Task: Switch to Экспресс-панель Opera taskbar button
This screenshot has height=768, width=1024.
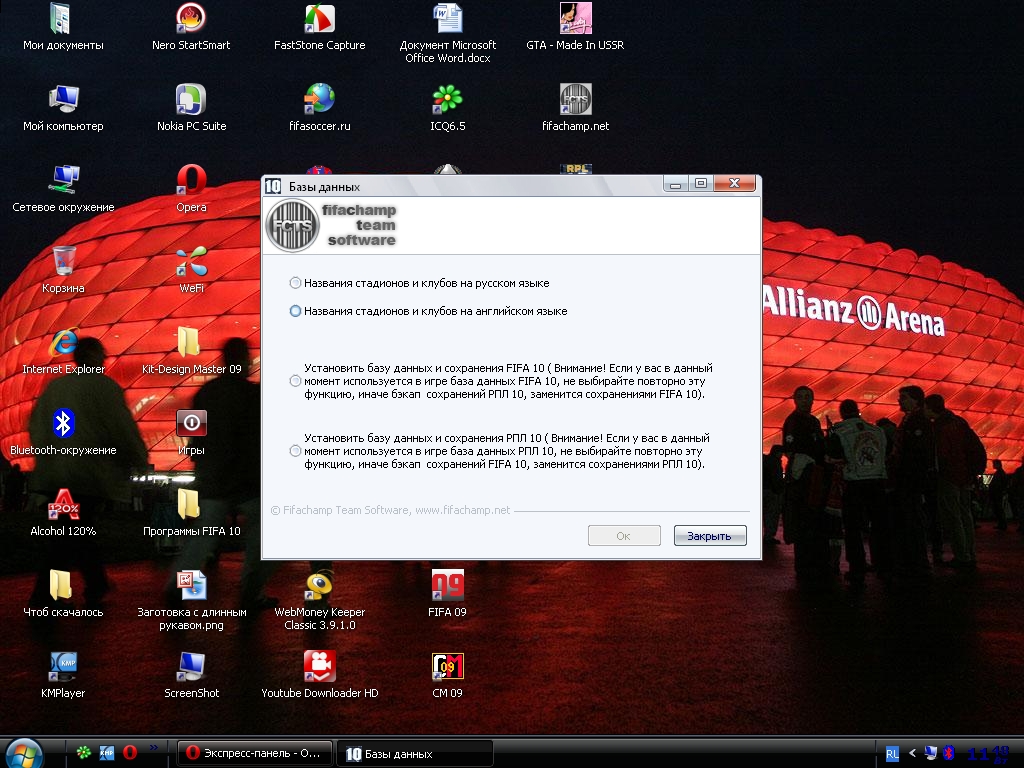Action: tap(255, 753)
